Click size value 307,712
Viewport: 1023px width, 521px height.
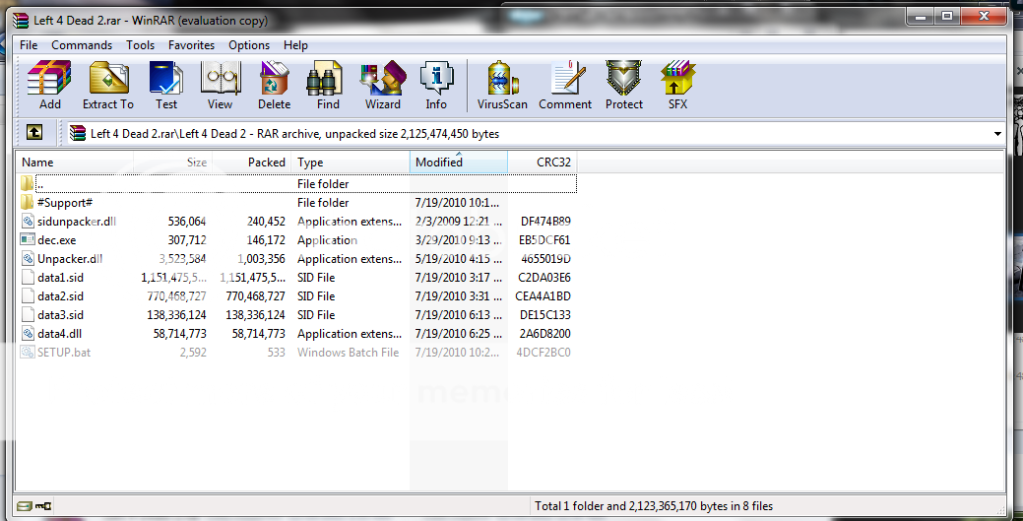[x=187, y=240]
